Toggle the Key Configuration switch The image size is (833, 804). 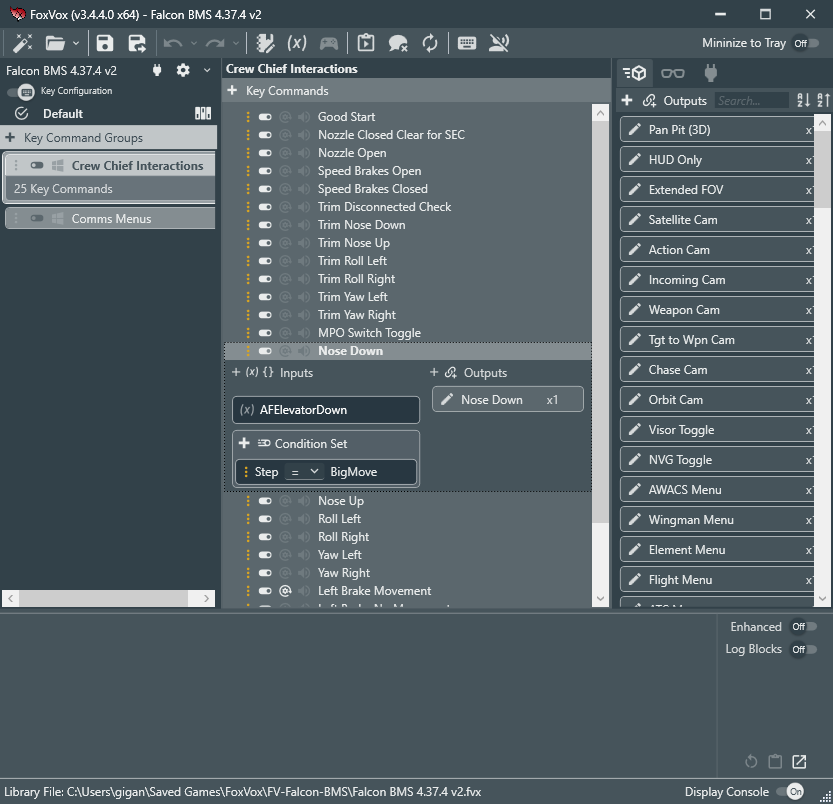(21, 91)
